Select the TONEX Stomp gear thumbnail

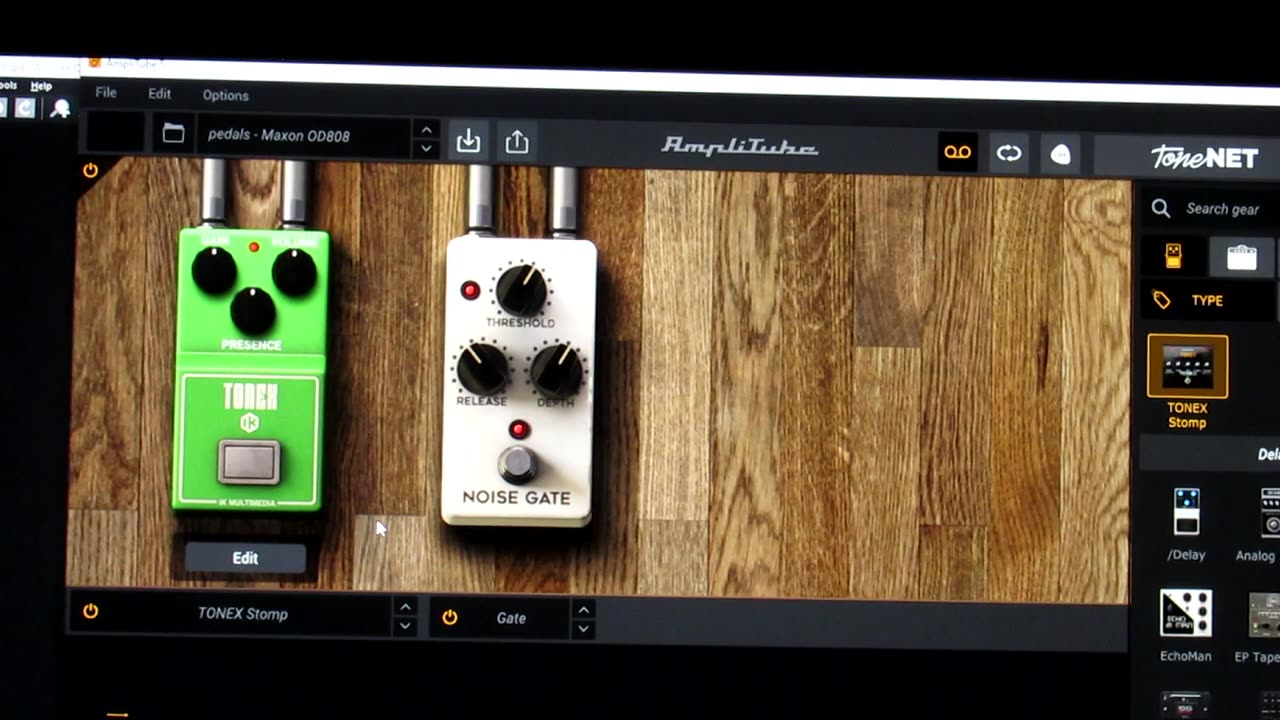pos(1187,366)
